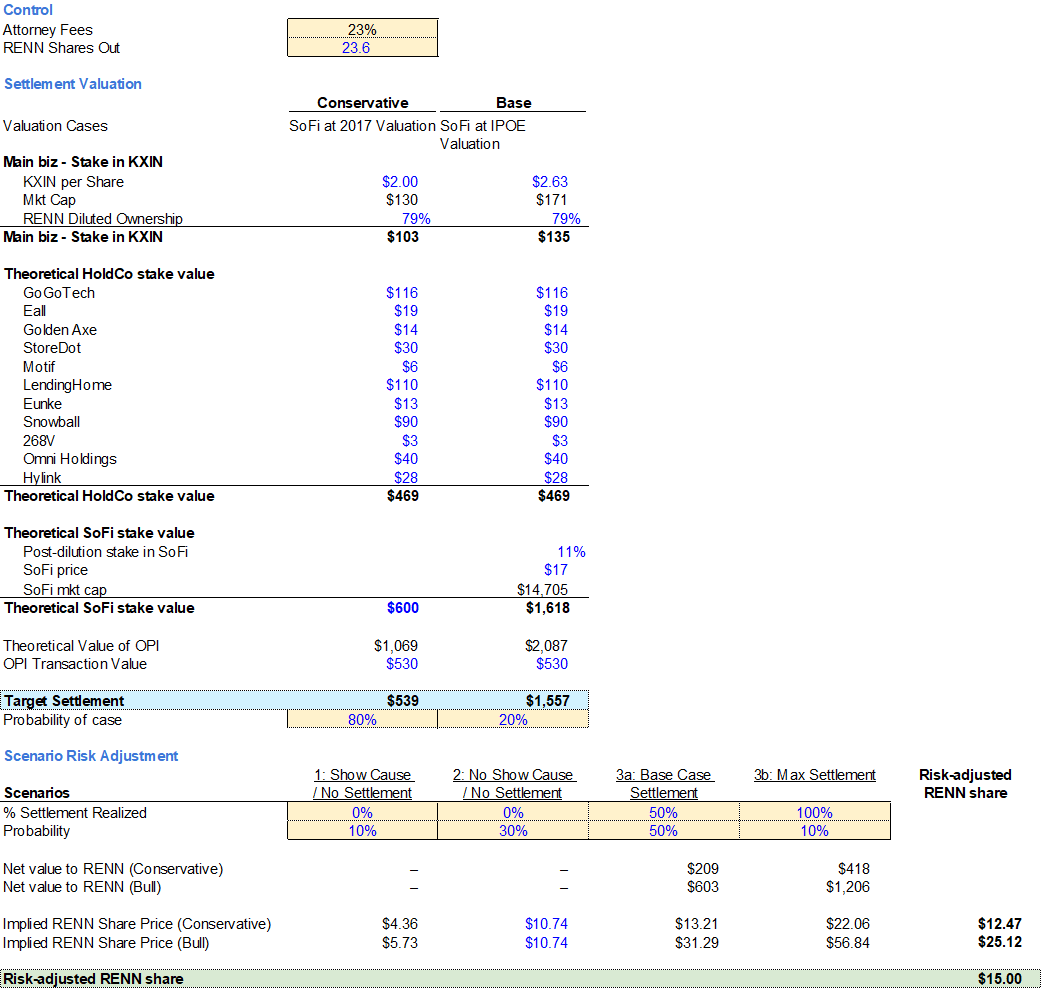
Task: Select the Attorney Fees 23% input cell
Action: [x=362, y=29]
